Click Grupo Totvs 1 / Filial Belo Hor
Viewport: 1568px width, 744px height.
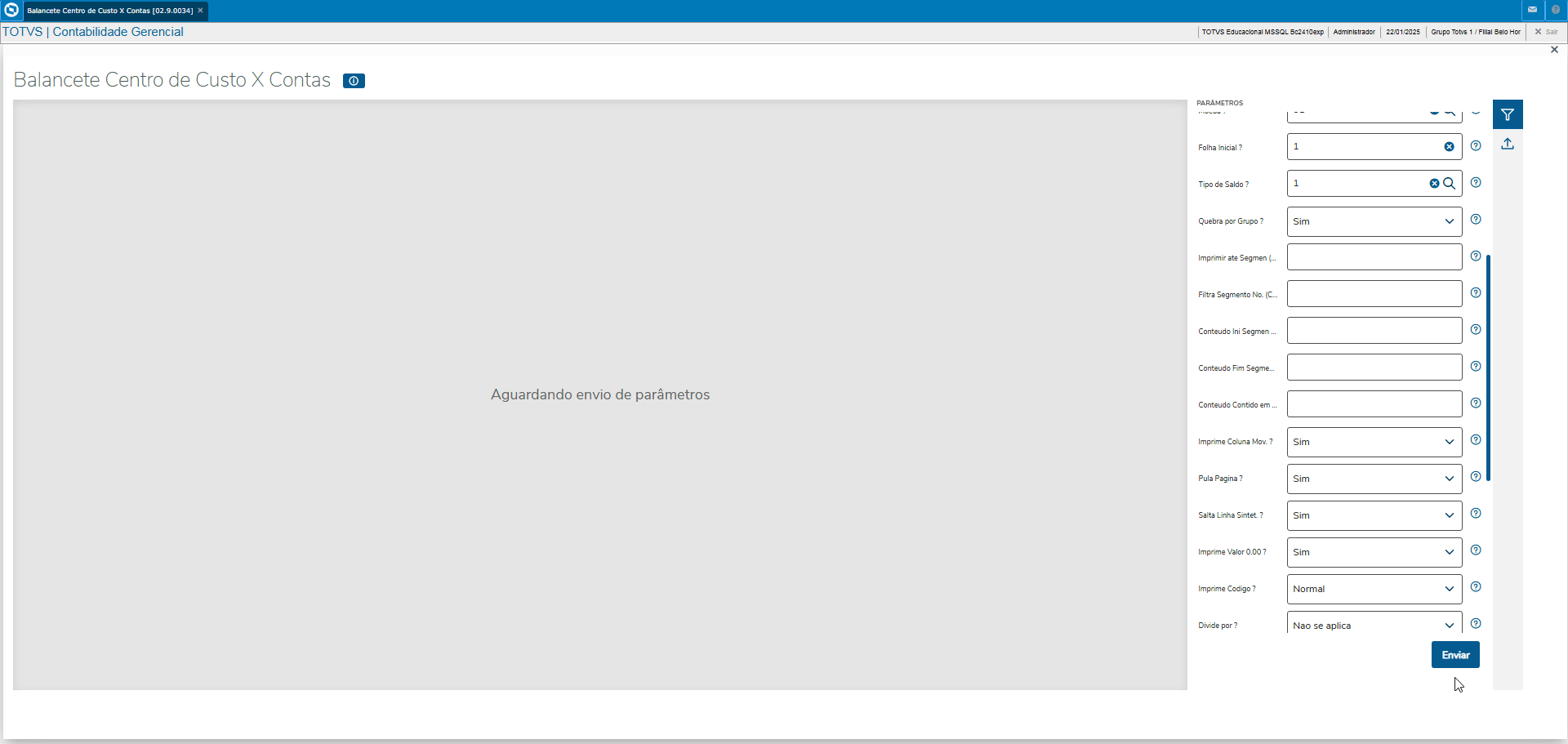[x=1476, y=32]
